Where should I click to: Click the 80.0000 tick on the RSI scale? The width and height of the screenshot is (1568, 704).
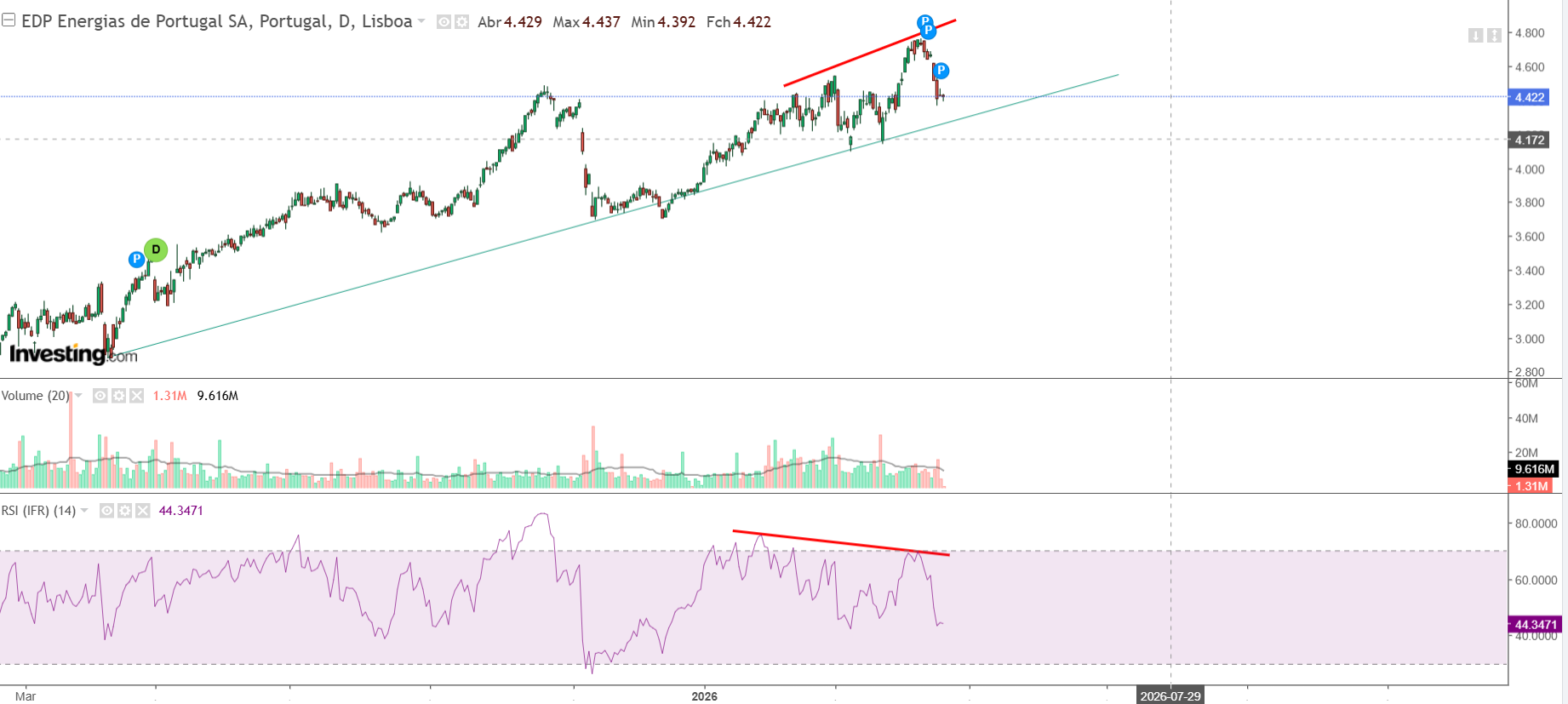(x=1536, y=524)
